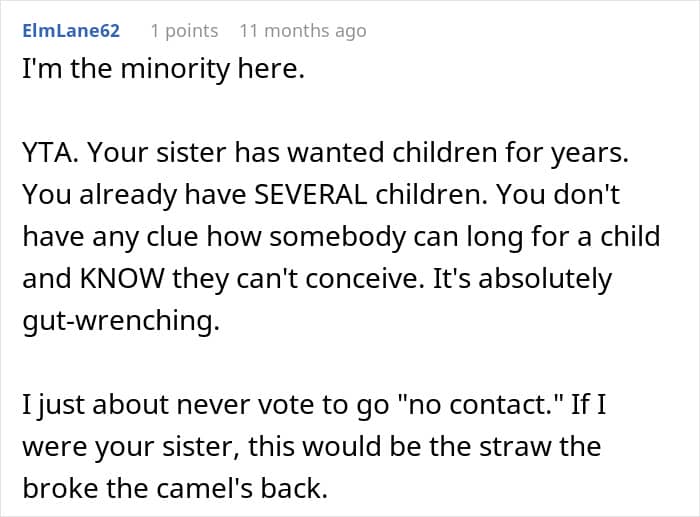Click the sentence 'I'm the minority here.'
The width and height of the screenshot is (700, 517).
tap(163, 69)
